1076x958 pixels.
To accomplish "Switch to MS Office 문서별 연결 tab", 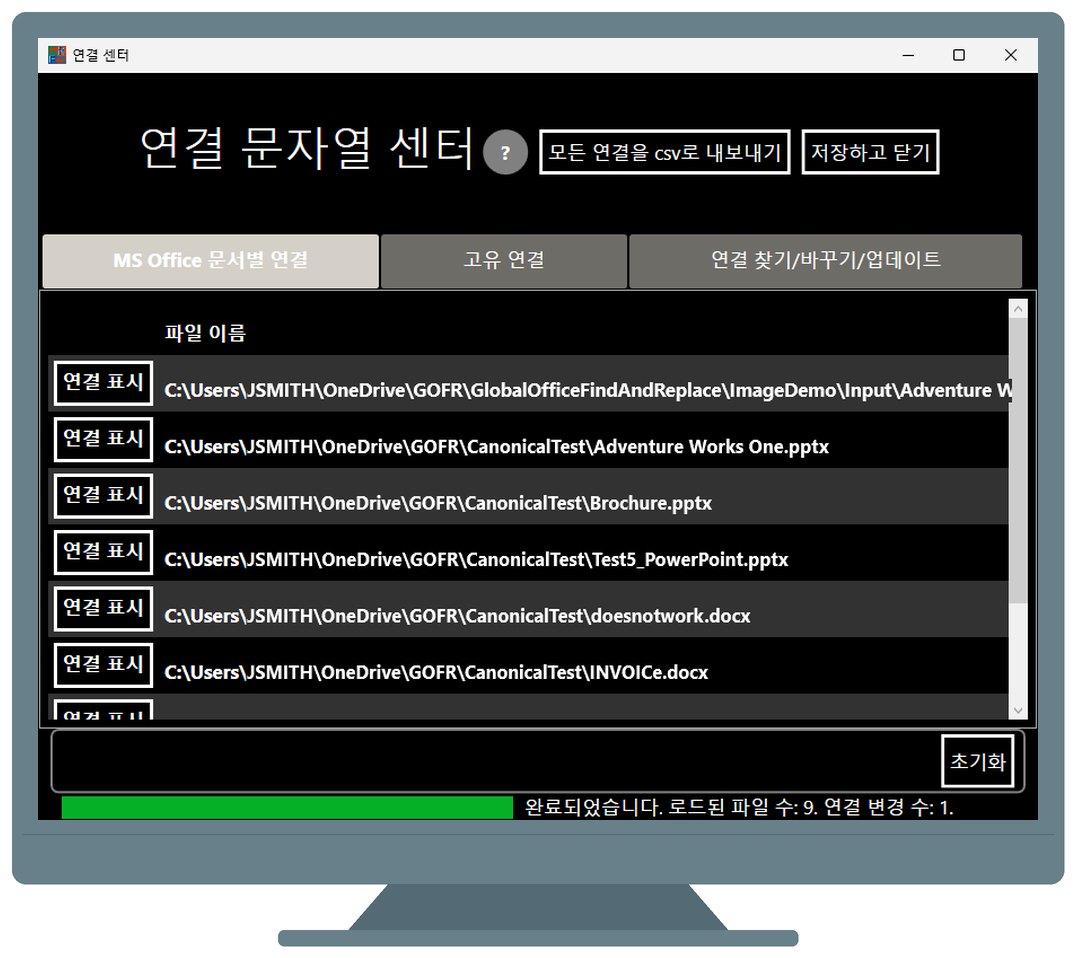I will [x=211, y=261].
